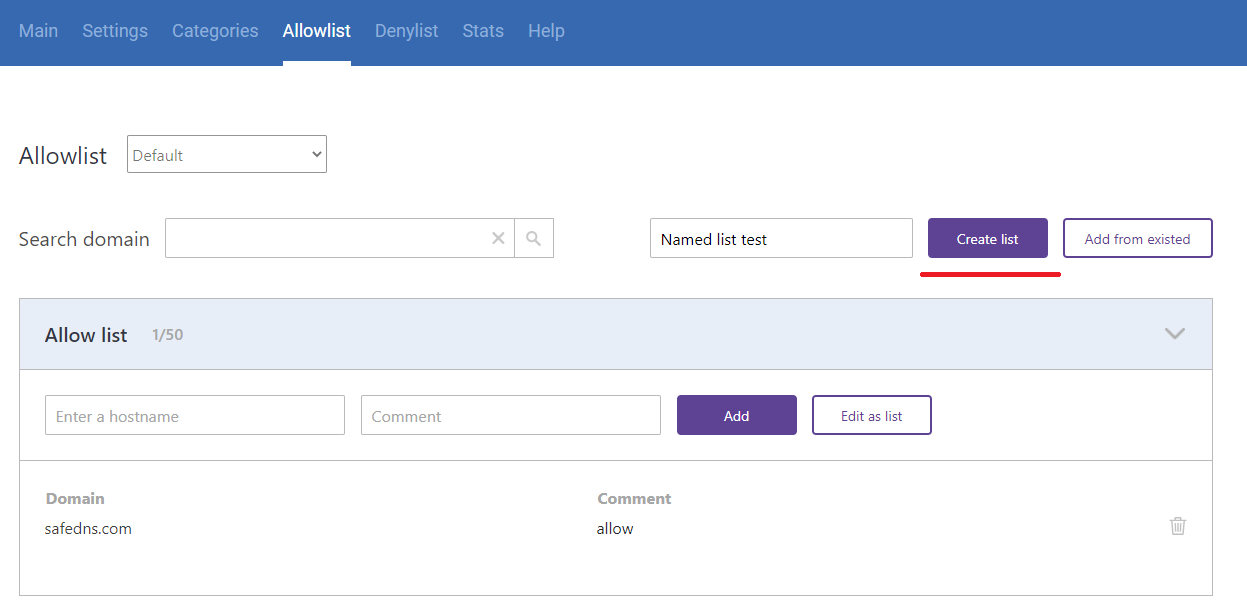The height and width of the screenshot is (608, 1247).
Task: Click the Allow list panel title
Action: tap(86, 335)
